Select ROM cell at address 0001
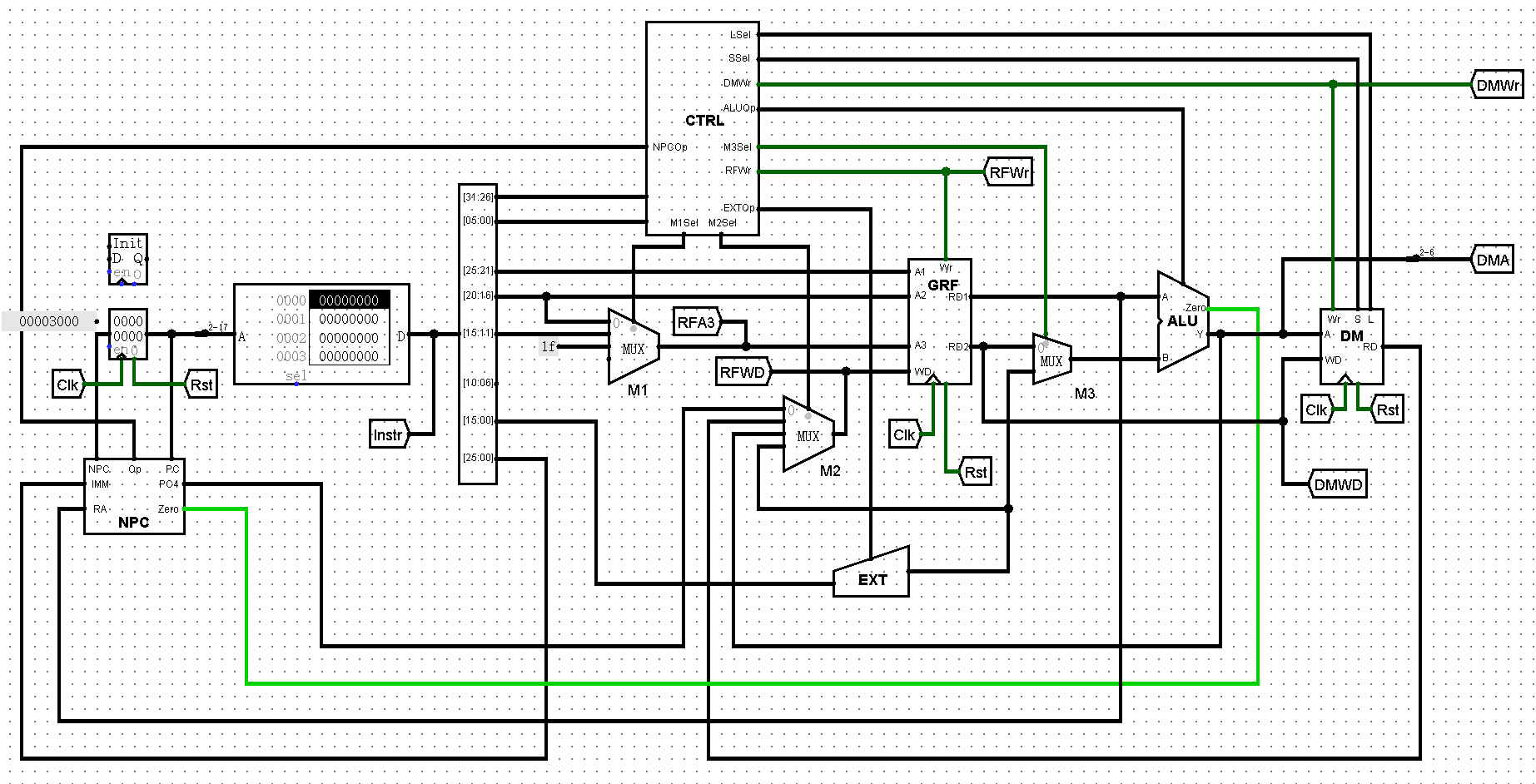The image size is (1536, 784). (x=349, y=319)
